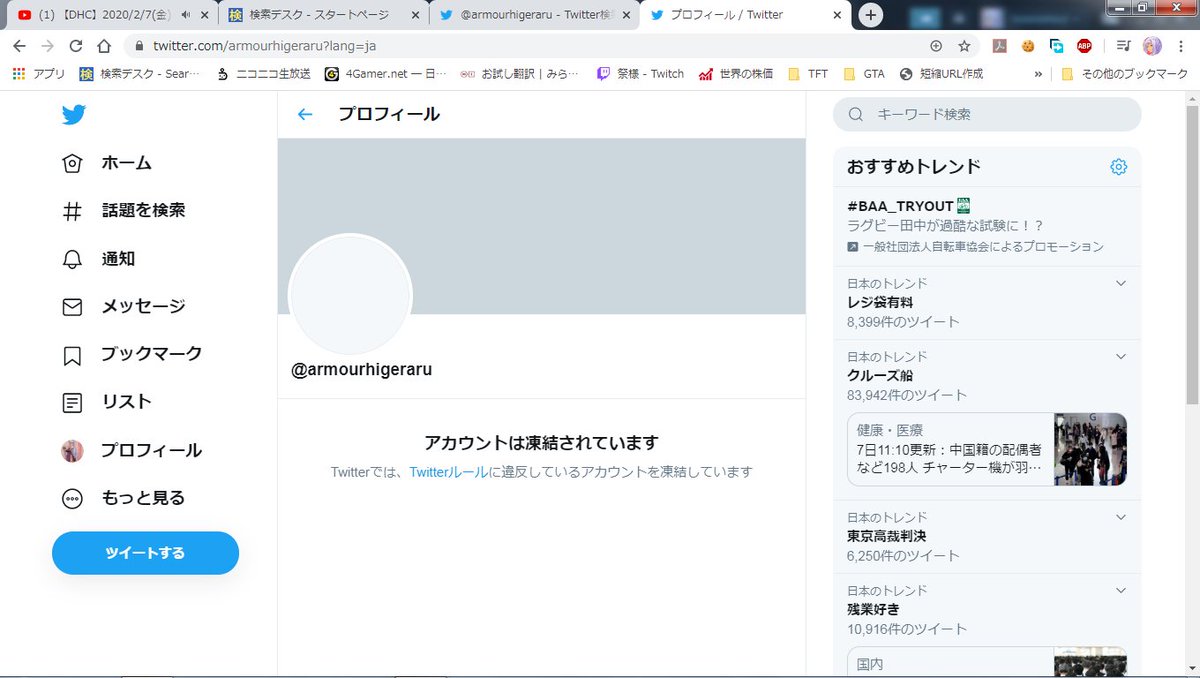Click the Twitter bird logo in sidebar
The height and width of the screenshot is (678, 1200).
73,115
